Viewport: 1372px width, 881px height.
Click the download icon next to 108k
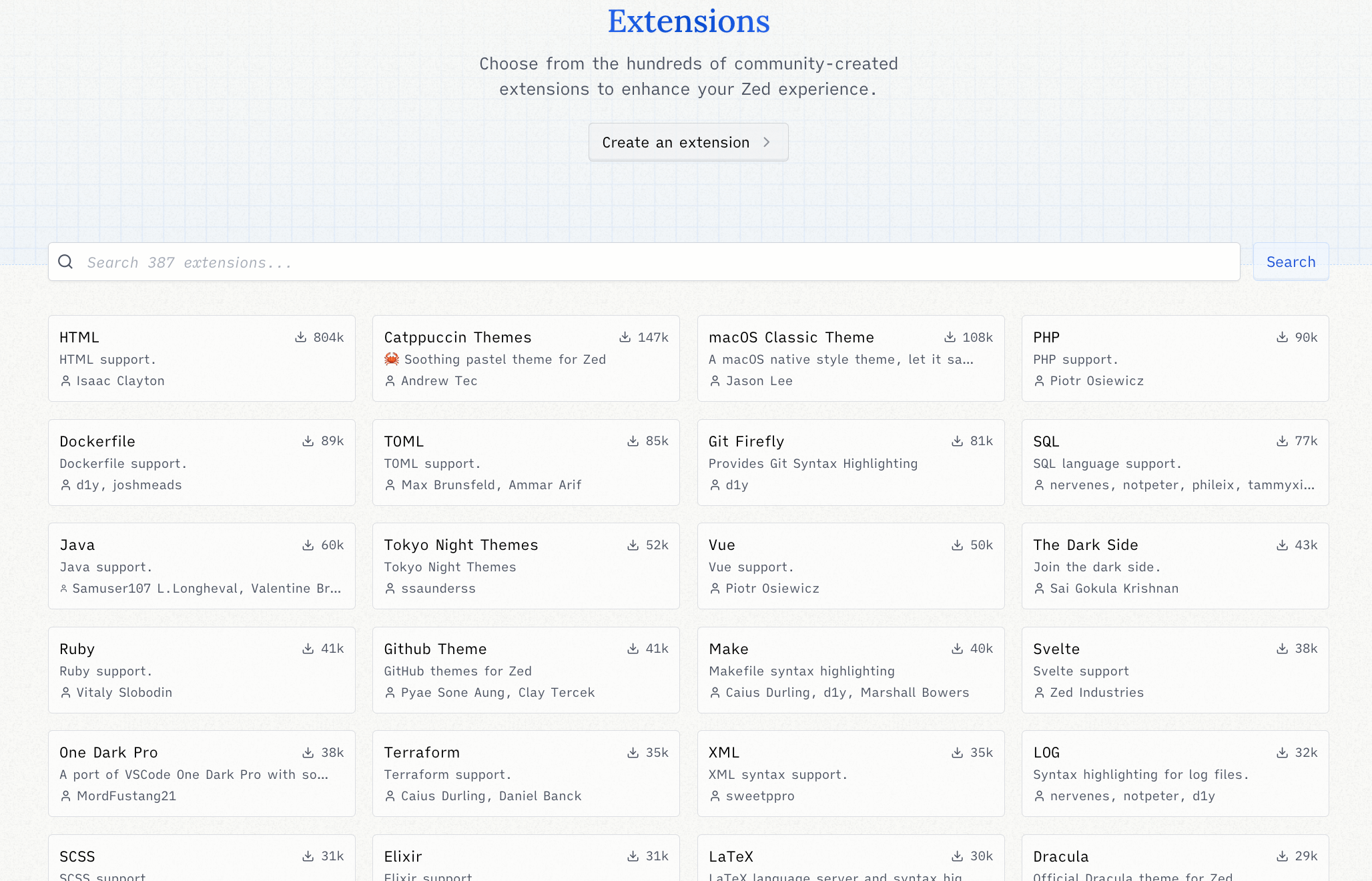pyautogui.click(x=950, y=338)
